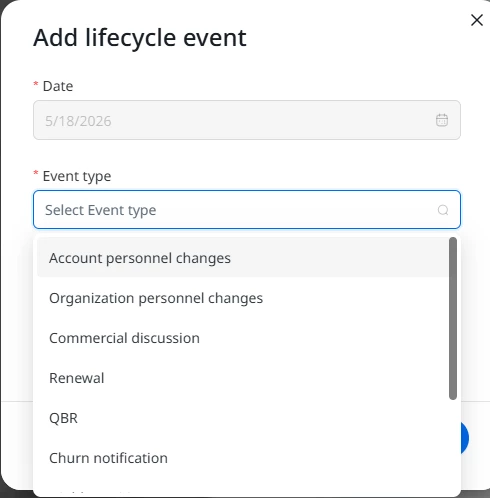This screenshot has height=498, width=490.
Task: Click the dropdown list scrollbar thumb
Action: [x=452, y=318]
